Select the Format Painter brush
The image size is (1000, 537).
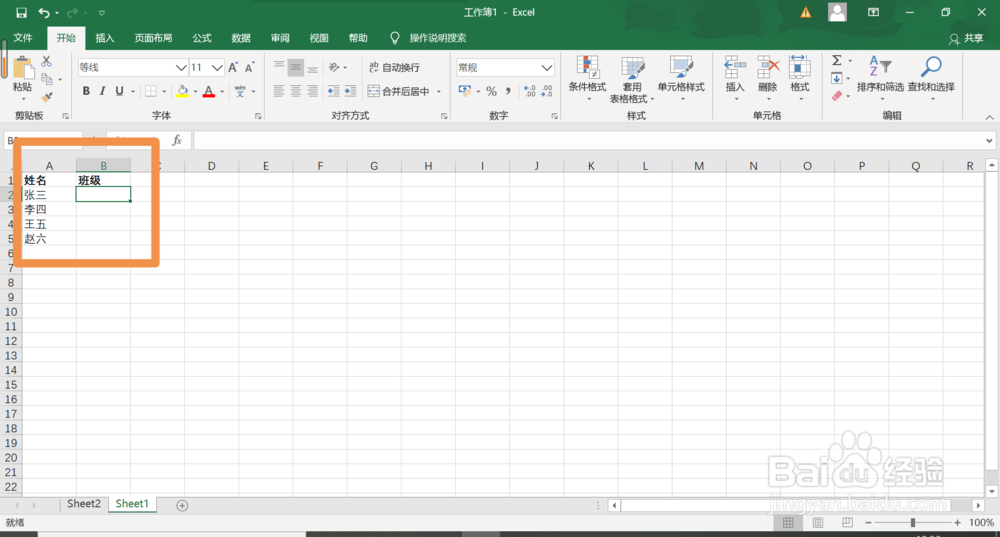click(x=47, y=97)
